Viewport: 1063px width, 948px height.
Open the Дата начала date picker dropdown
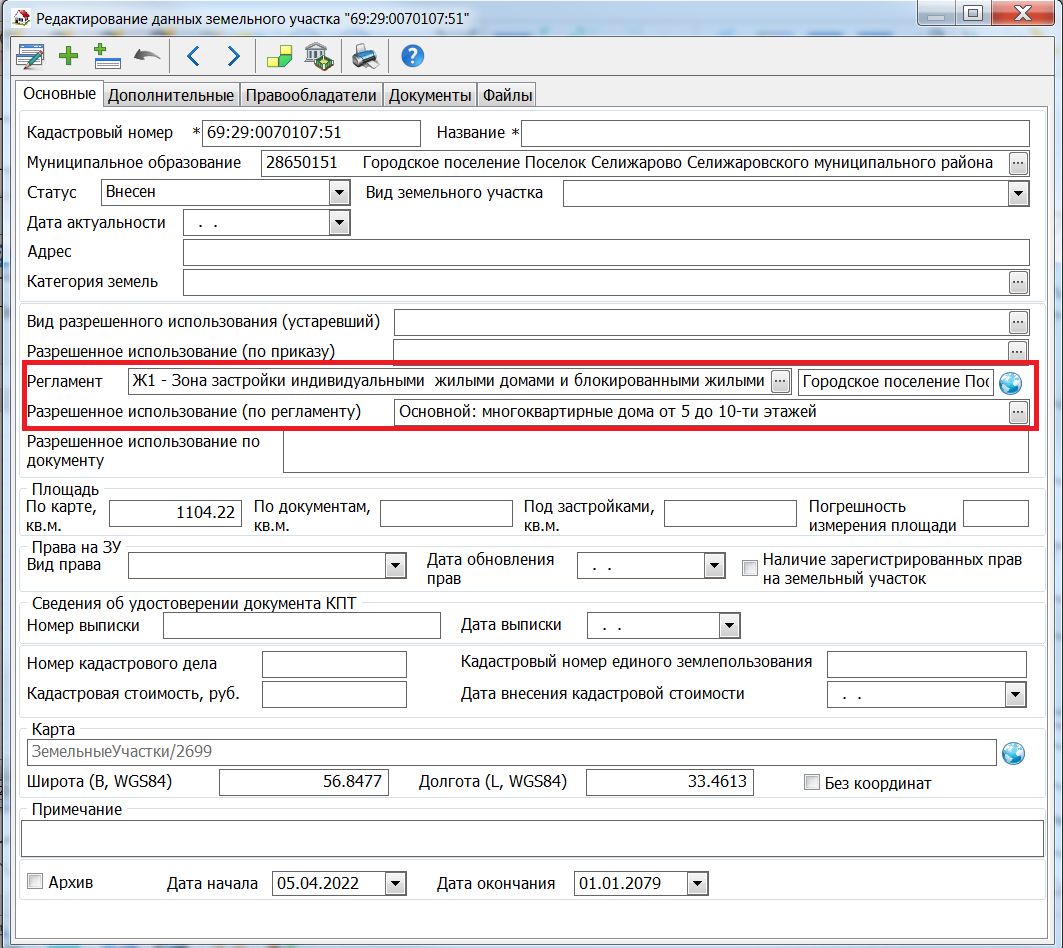tap(396, 884)
